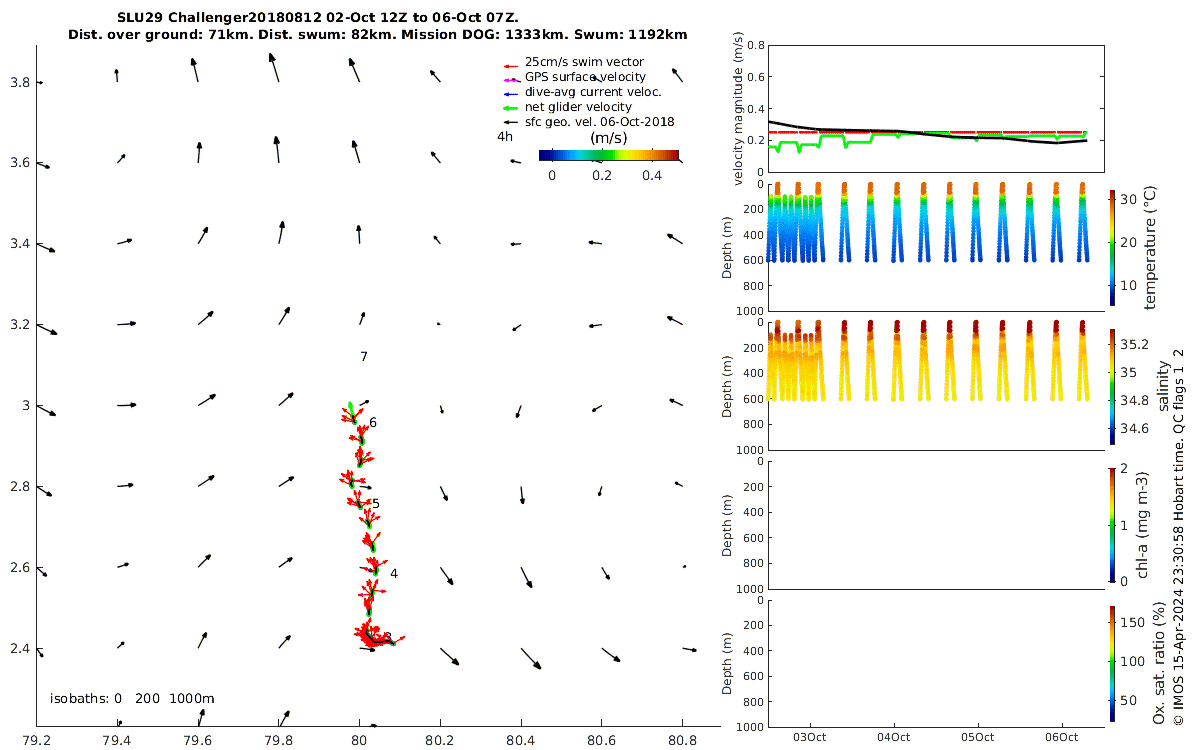
Task: Click the 79.6 longitude tick label
Action: point(198,741)
